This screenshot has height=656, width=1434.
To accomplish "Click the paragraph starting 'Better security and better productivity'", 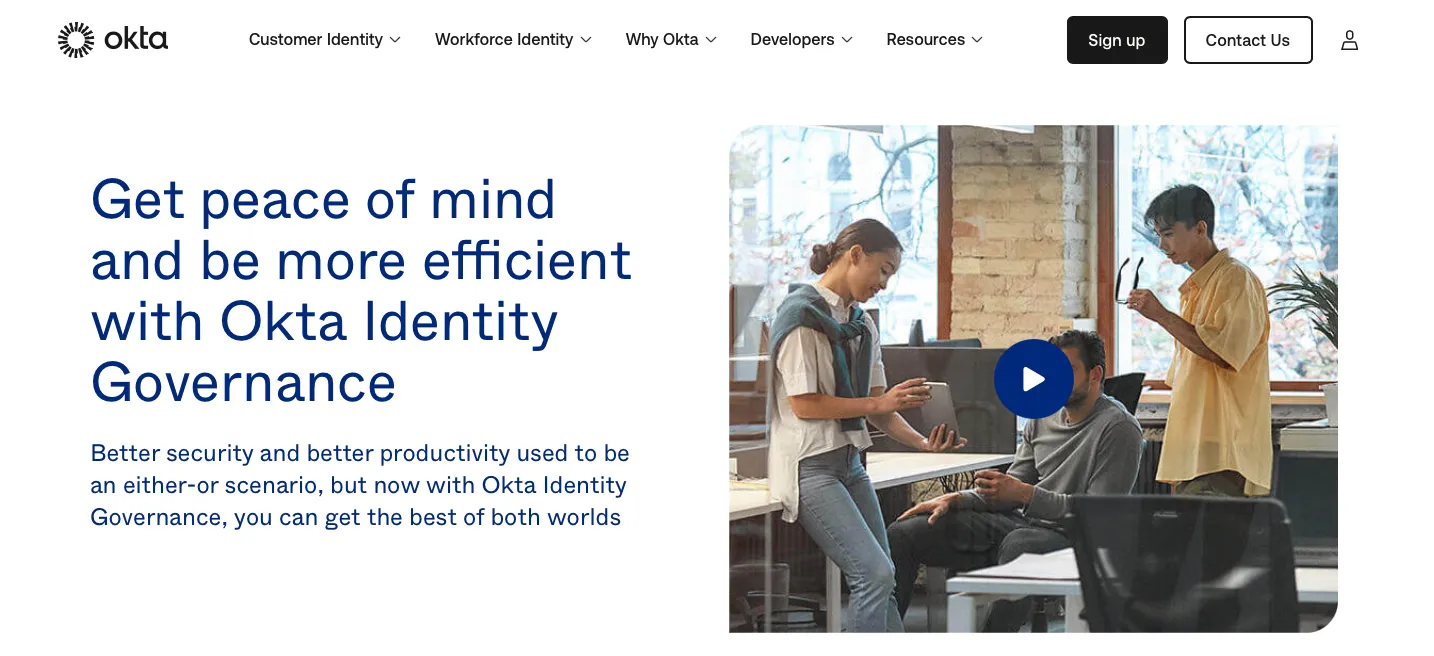I will 360,485.
